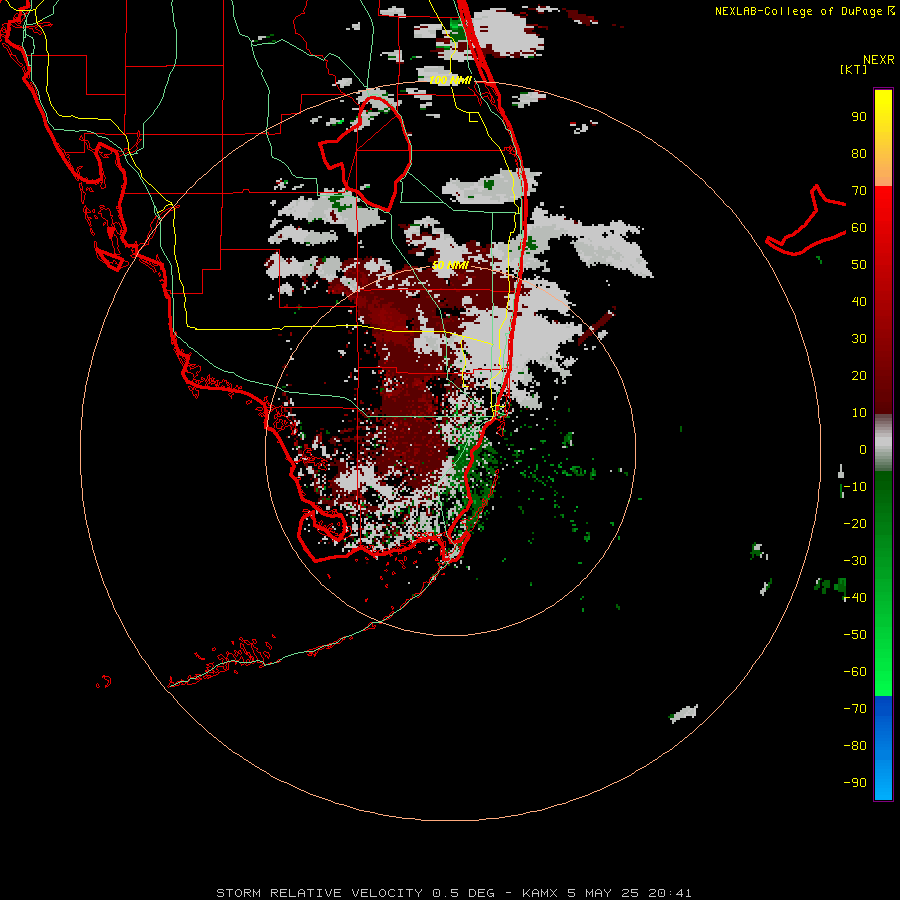Click the positive 10 knot scale label
The width and height of the screenshot is (900, 900).
pyautogui.click(x=859, y=413)
